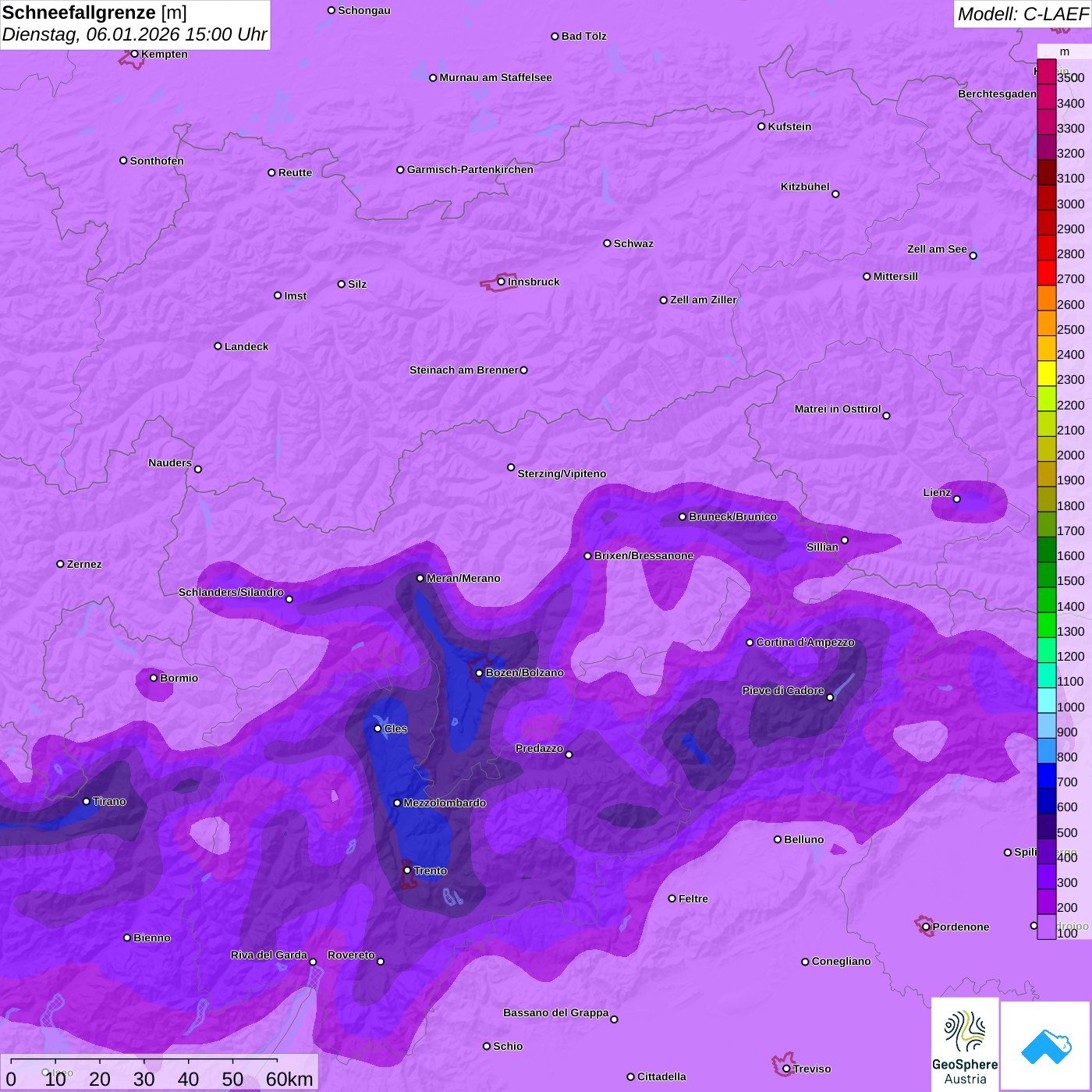Select the Kufstein marker dot

point(761,126)
